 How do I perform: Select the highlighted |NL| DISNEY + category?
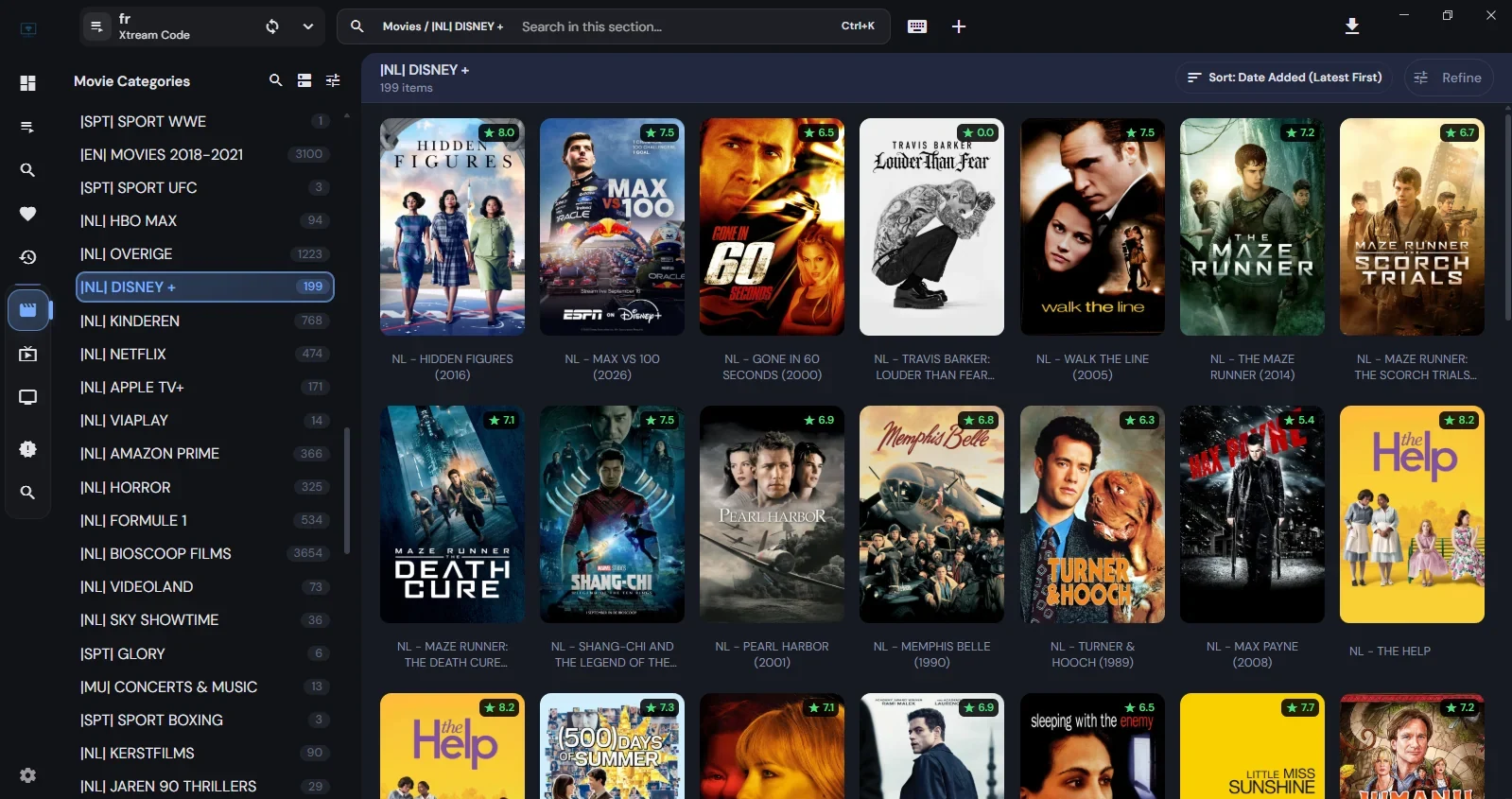204,287
